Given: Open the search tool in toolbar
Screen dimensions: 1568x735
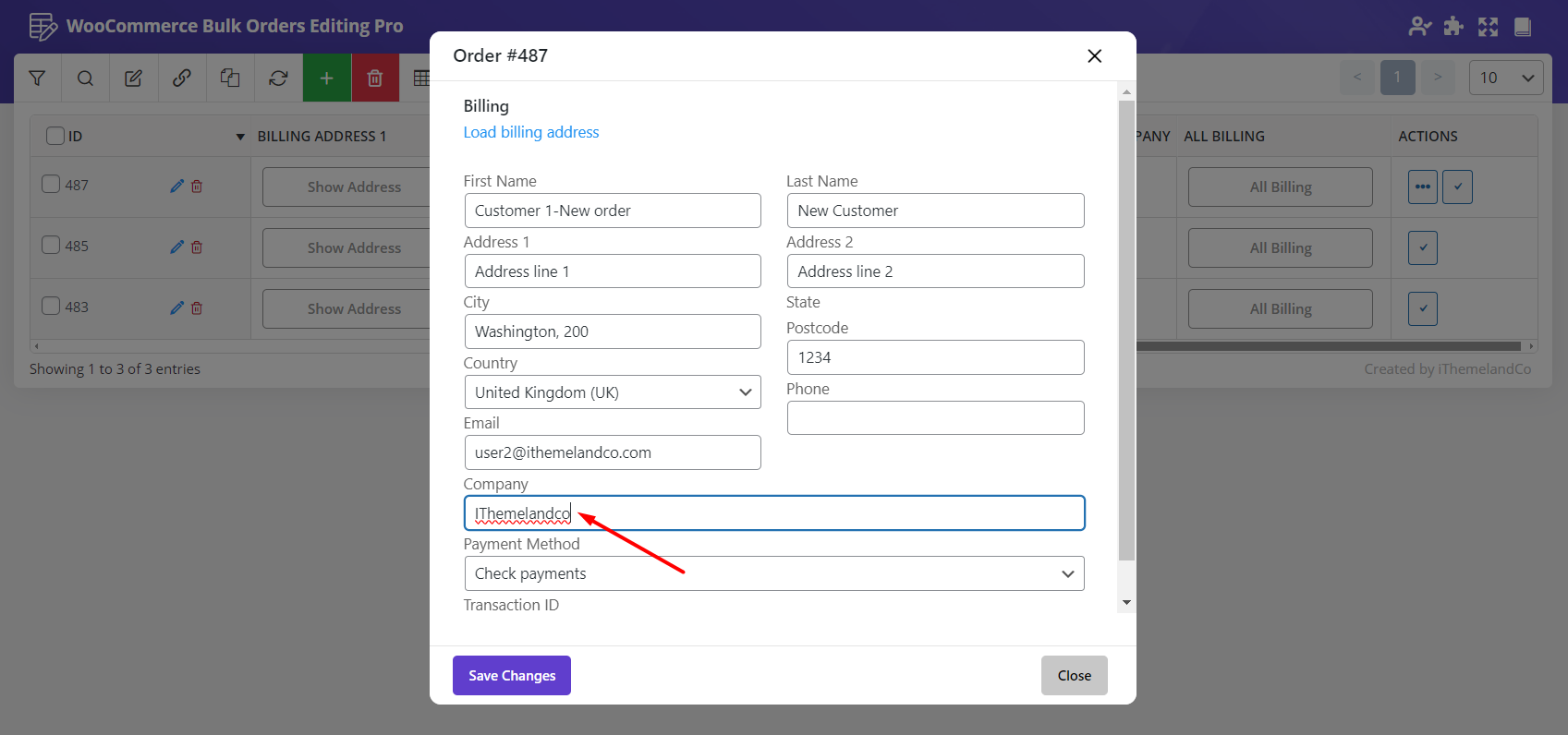Looking at the screenshot, I should tap(85, 78).
